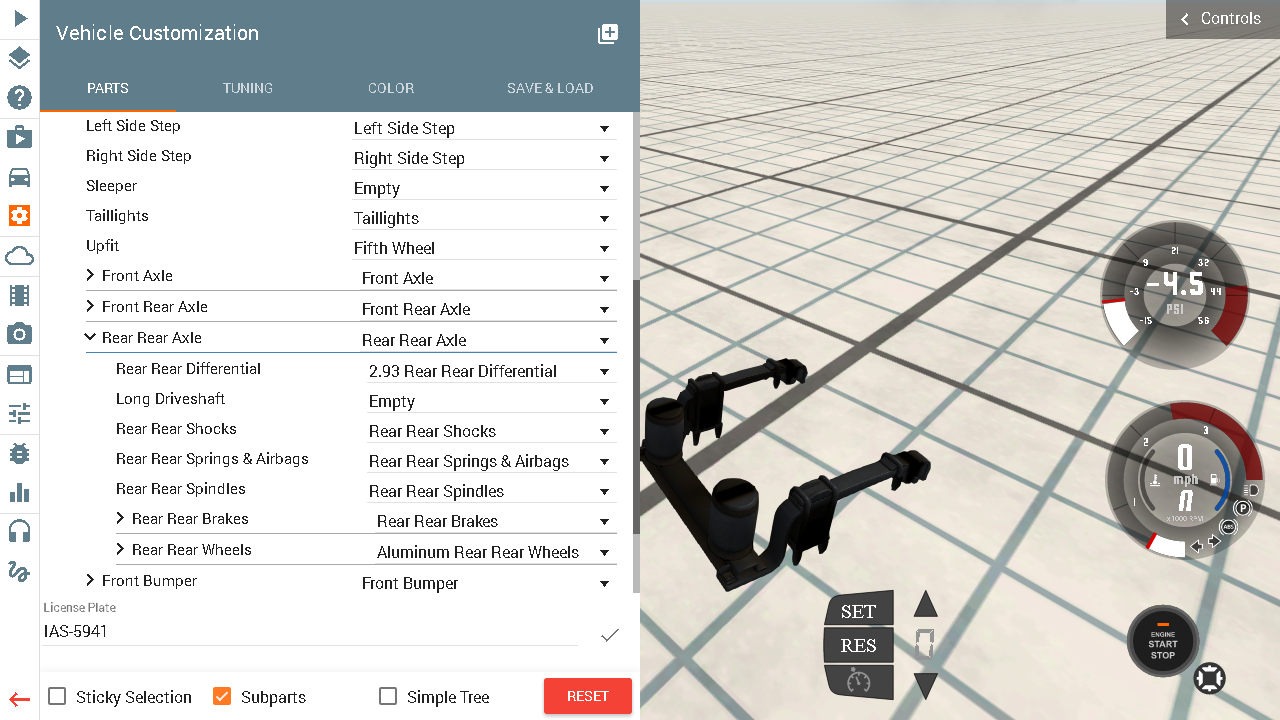
Task: Open the Taillights dropdown
Action: [x=484, y=218]
